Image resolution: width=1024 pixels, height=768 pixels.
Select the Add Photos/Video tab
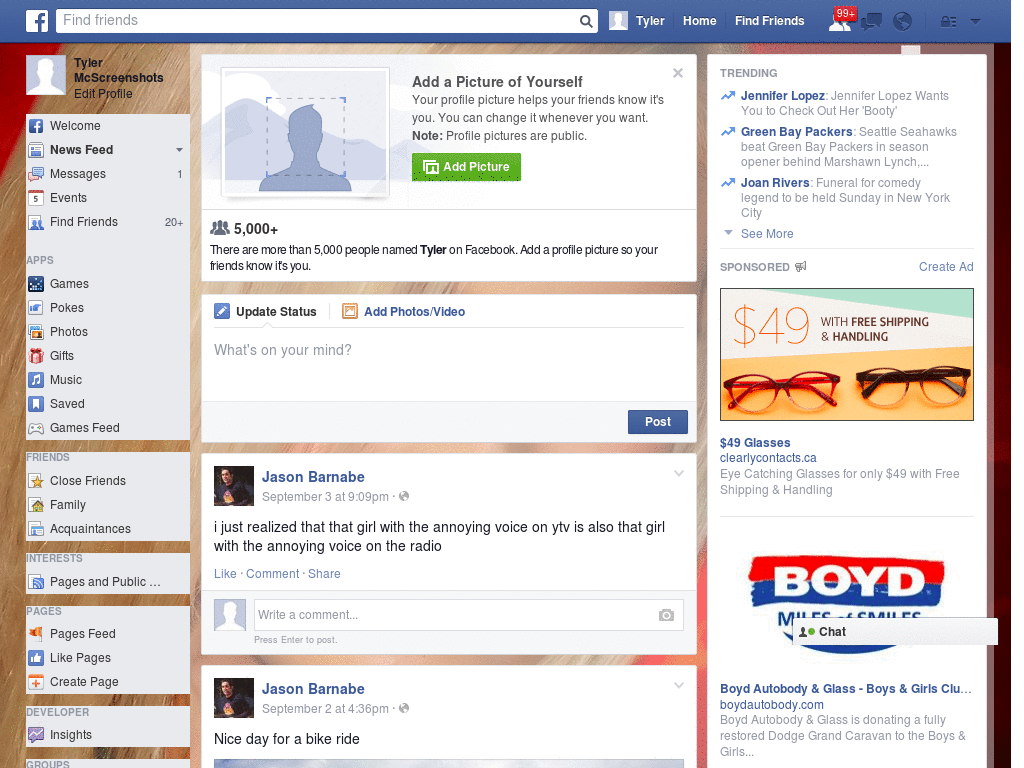[x=404, y=312]
